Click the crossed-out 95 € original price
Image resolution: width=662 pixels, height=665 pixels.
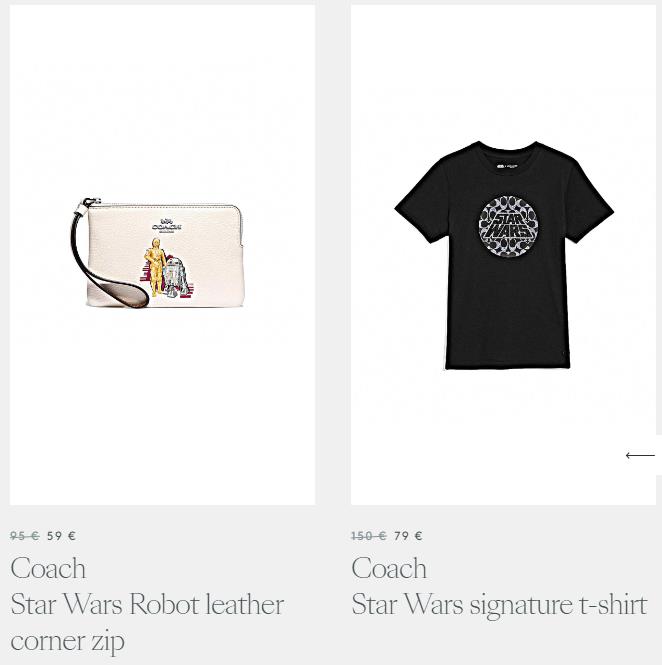[25, 536]
